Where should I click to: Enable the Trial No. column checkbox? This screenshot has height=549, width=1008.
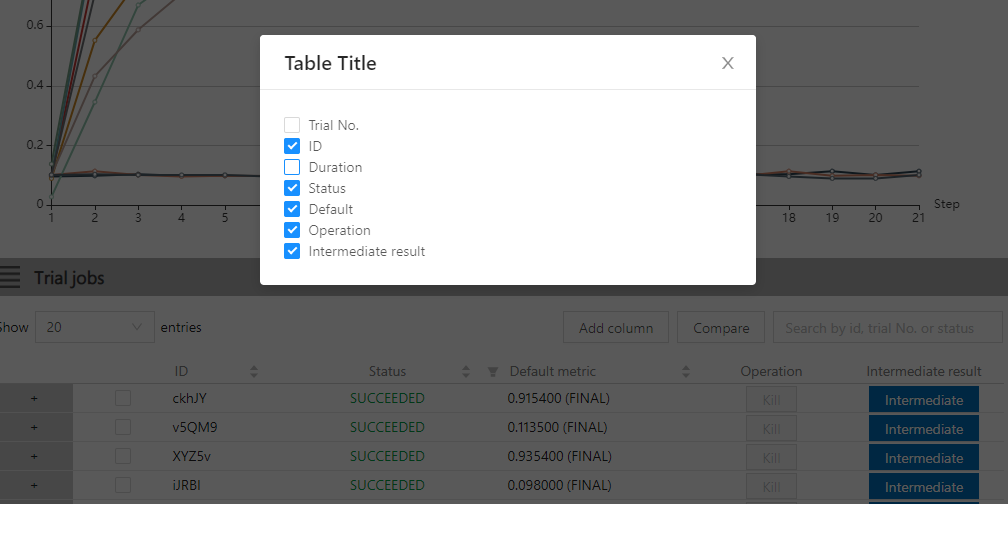click(x=292, y=125)
